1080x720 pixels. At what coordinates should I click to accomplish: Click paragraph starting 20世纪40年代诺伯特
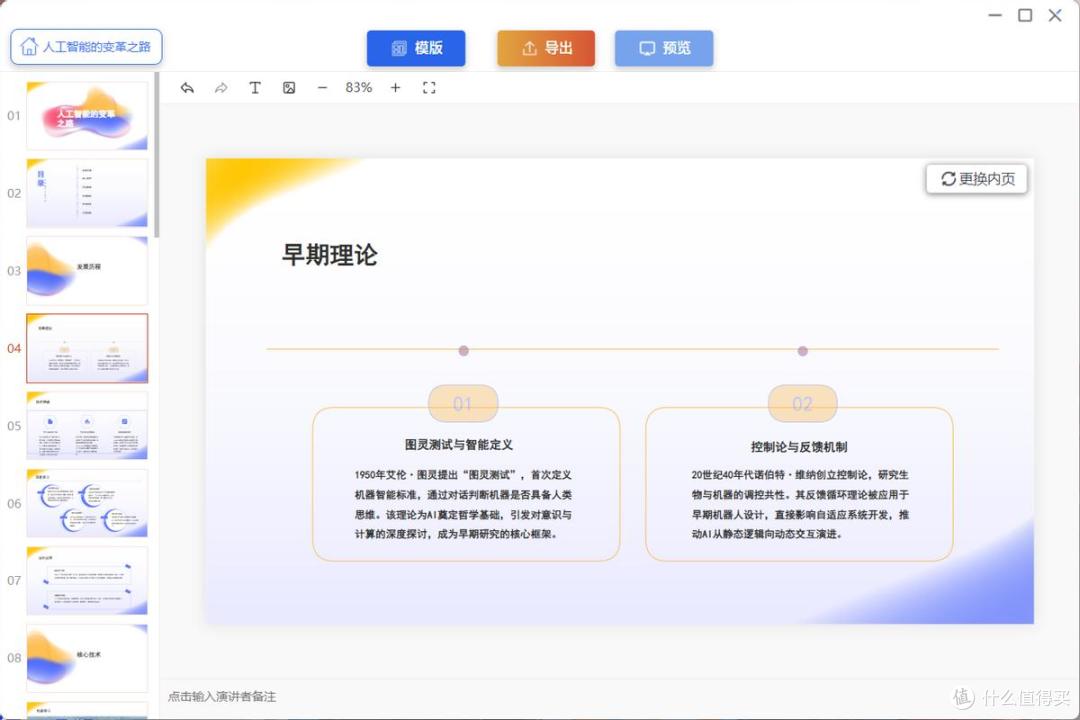(800, 504)
